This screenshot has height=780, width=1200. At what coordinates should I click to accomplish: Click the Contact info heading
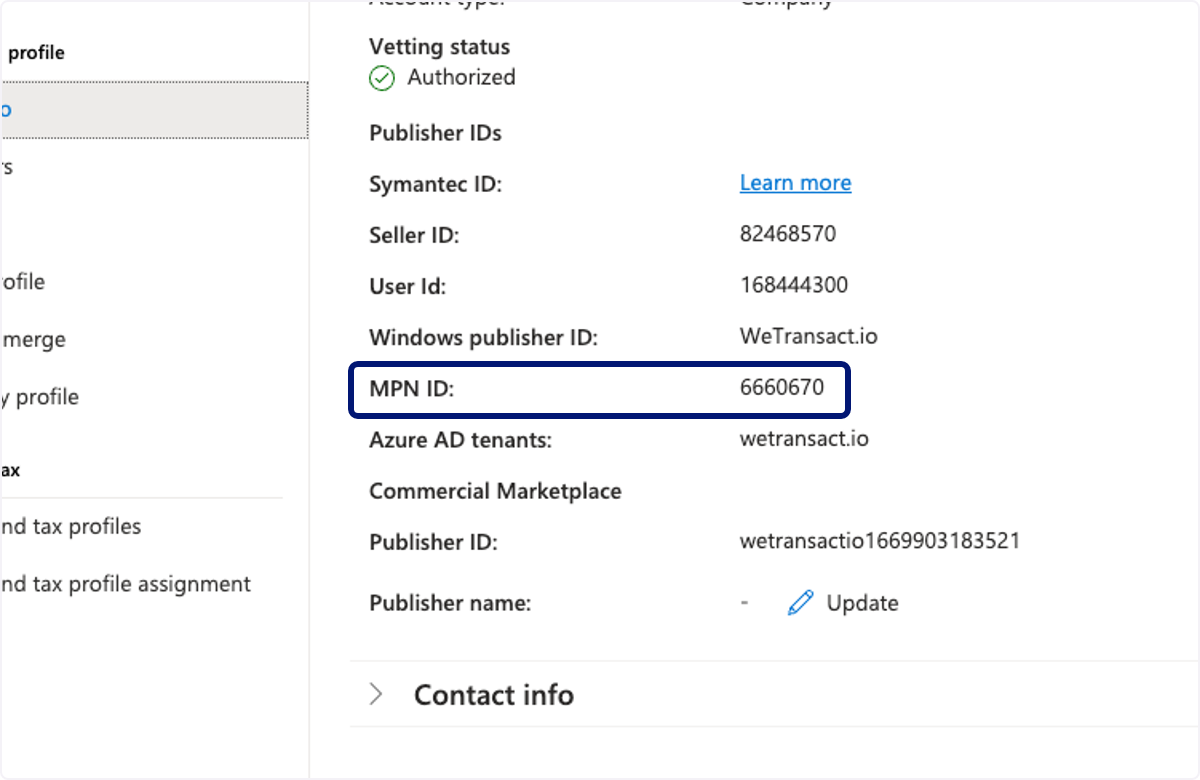point(494,695)
